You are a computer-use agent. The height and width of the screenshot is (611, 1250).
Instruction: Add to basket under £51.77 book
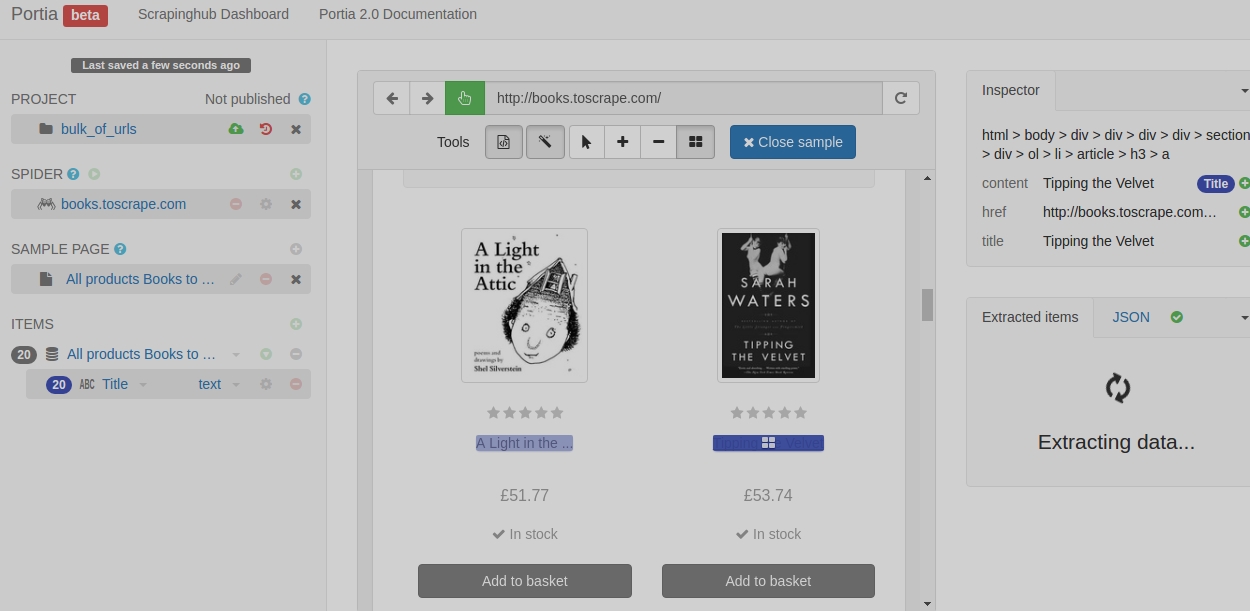pos(525,581)
